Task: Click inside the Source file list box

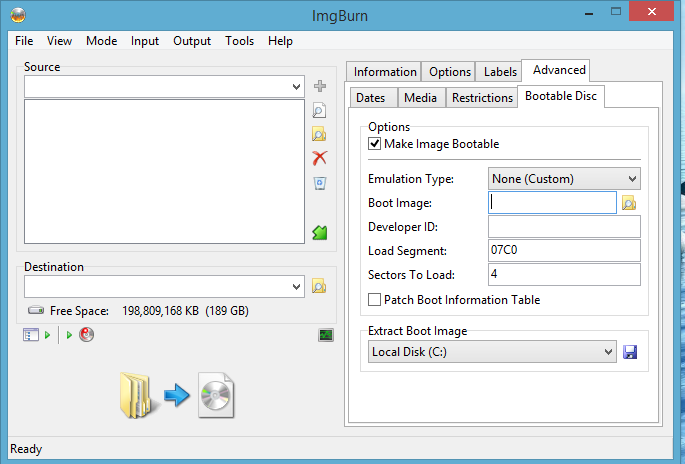Action: [164, 171]
